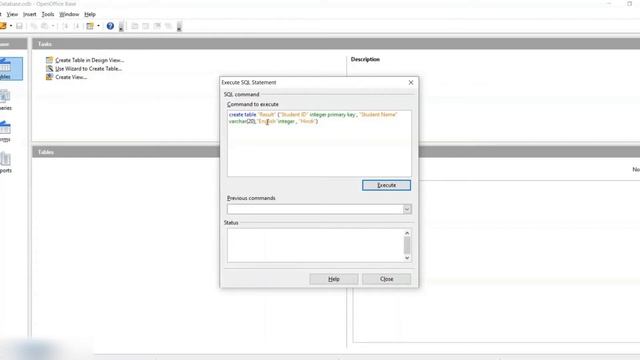The width and height of the screenshot is (640, 360).
Task: Open the Previous commands dropdown
Action: pos(407,209)
